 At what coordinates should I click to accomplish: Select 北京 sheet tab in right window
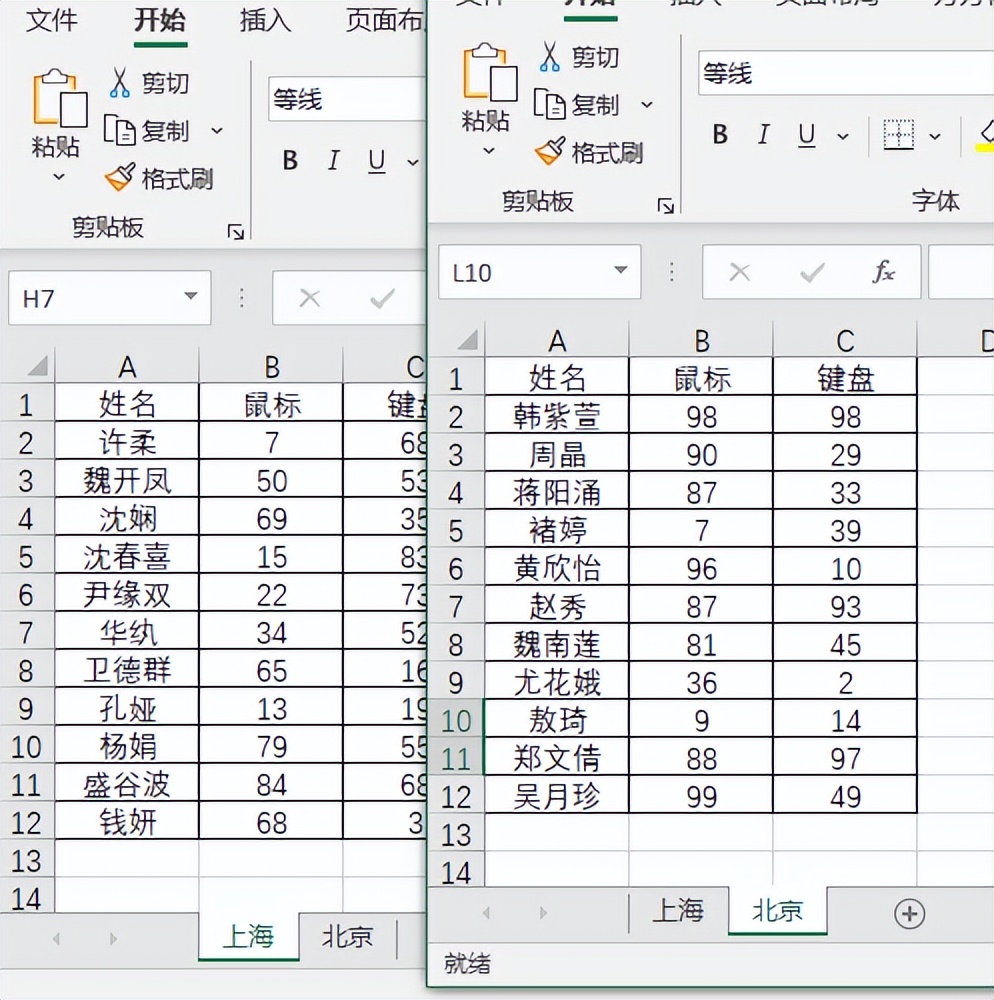pos(777,911)
